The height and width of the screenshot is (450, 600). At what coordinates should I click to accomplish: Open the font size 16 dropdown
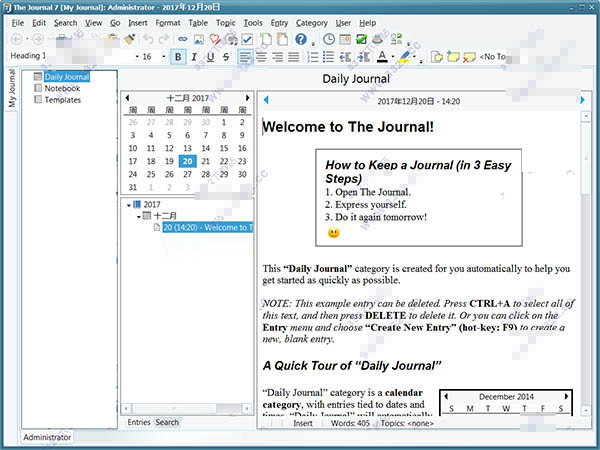[163, 57]
